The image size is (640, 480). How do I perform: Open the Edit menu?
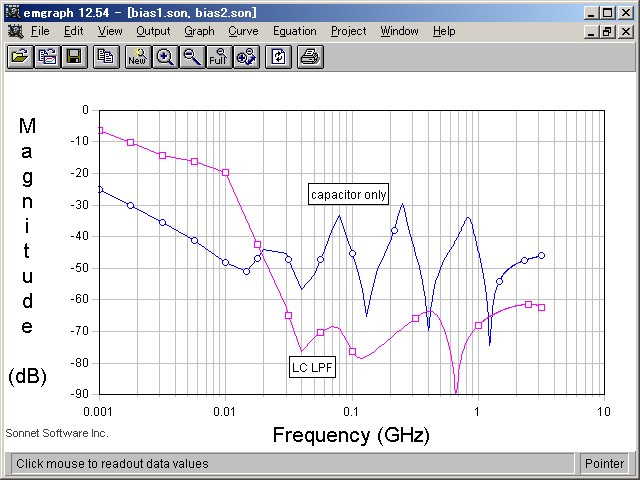[x=73, y=31]
